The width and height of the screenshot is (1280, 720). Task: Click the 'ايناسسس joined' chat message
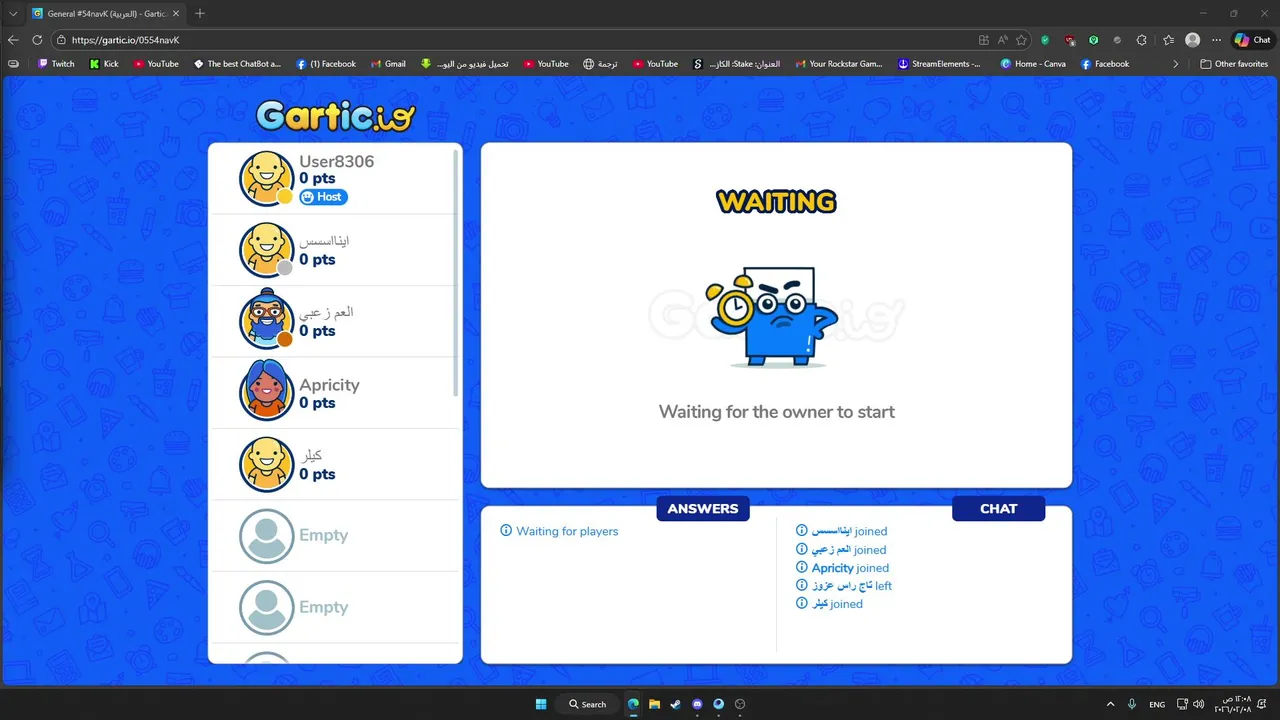pyautogui.click(x=841, y=531)
